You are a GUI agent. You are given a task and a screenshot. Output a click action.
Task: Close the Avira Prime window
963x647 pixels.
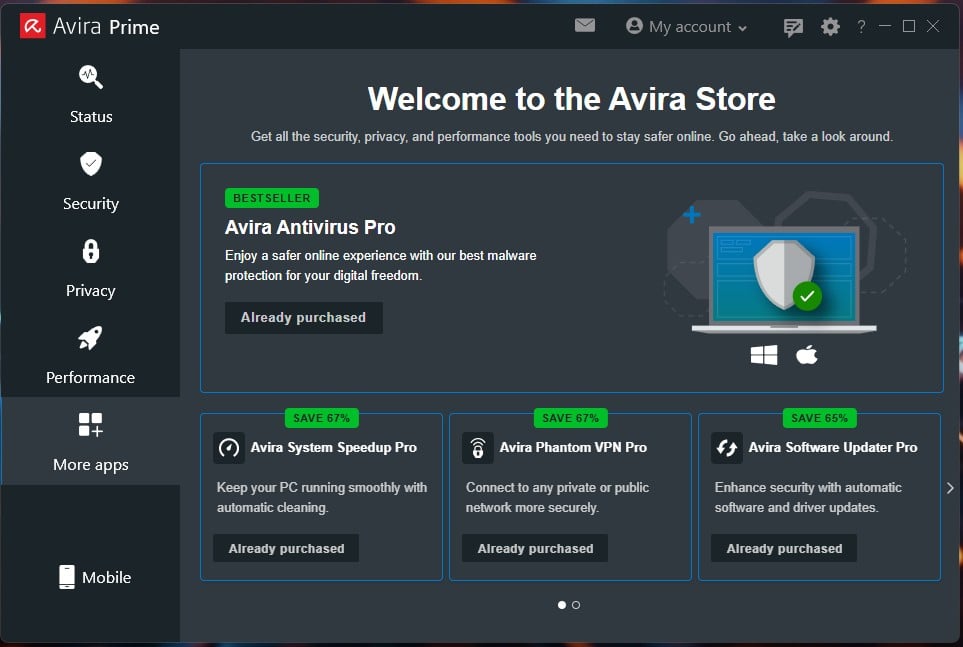click(933, 26)
